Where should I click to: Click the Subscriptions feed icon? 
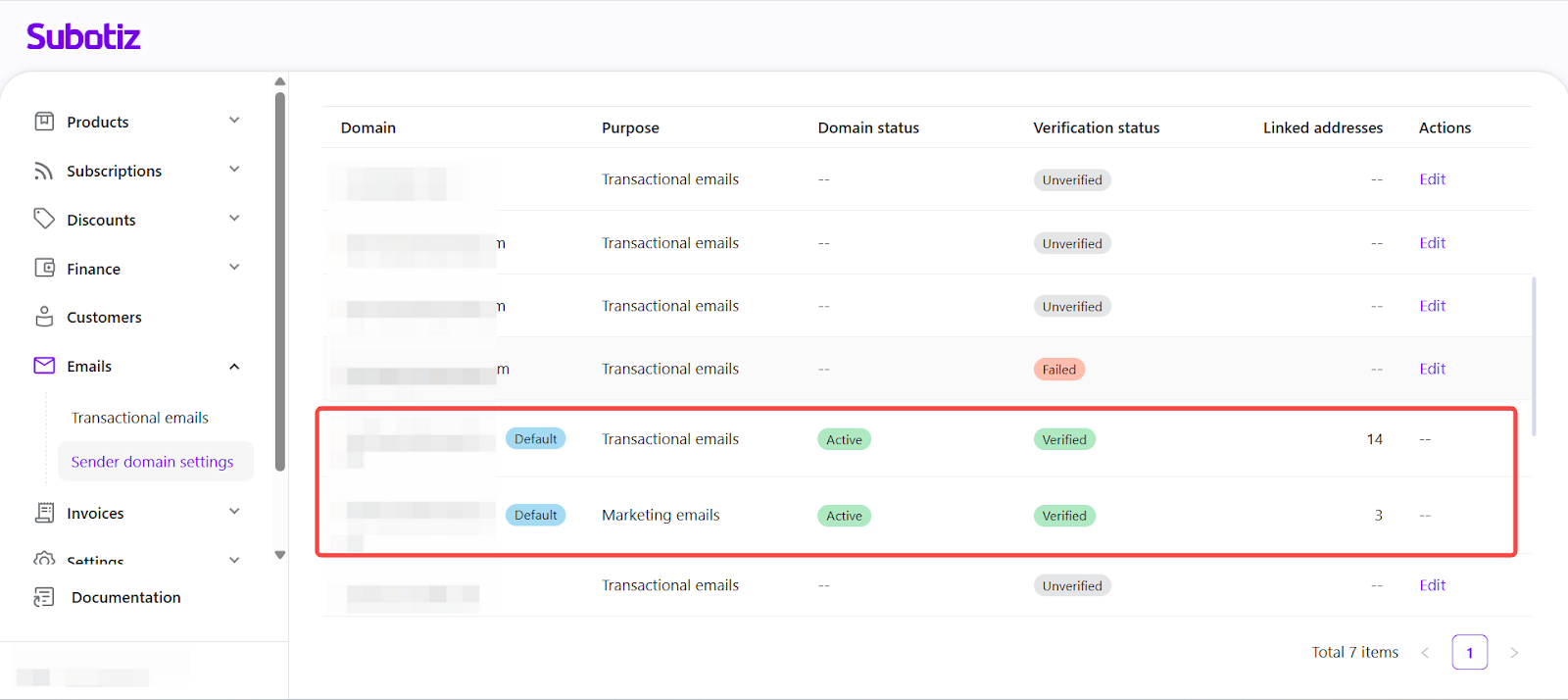tap(44, 171)
